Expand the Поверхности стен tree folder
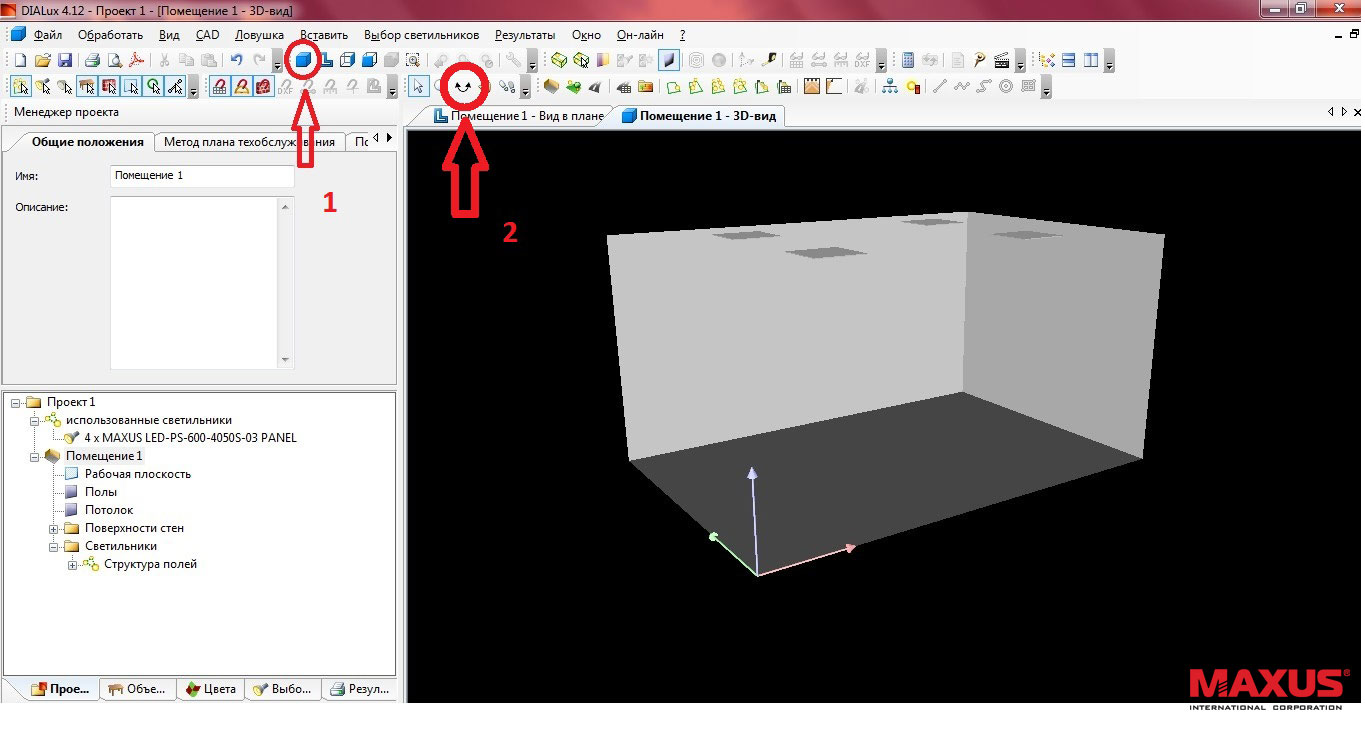This screenshot has height=730, width=1365. coord(54,528)
